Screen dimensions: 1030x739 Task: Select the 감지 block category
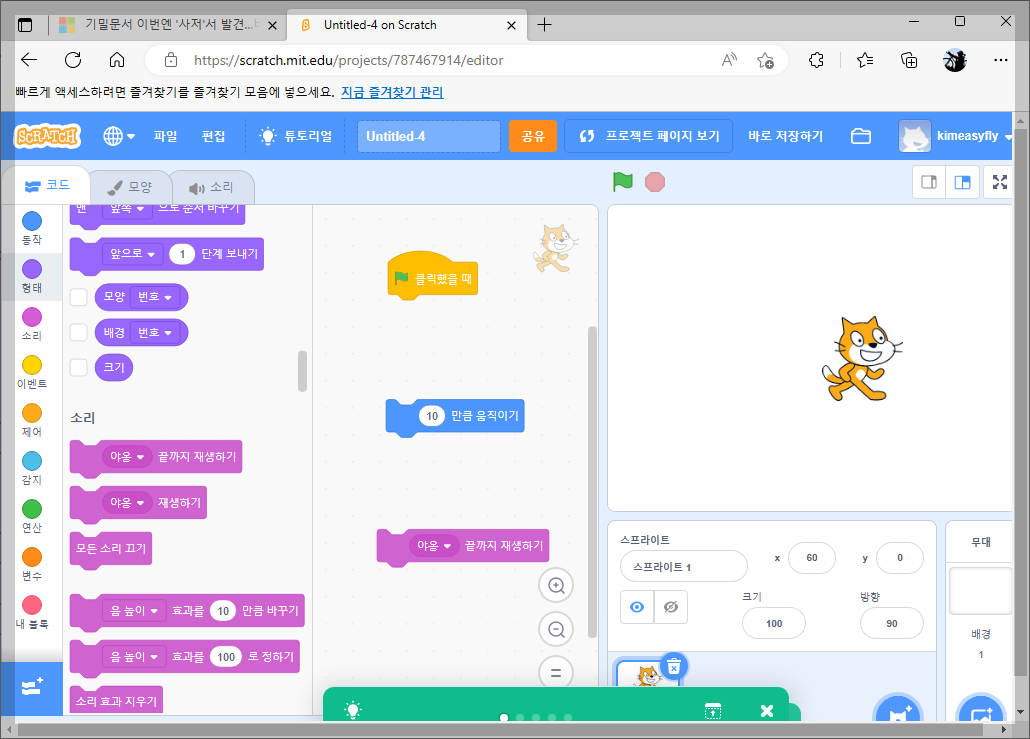[32, 468]
